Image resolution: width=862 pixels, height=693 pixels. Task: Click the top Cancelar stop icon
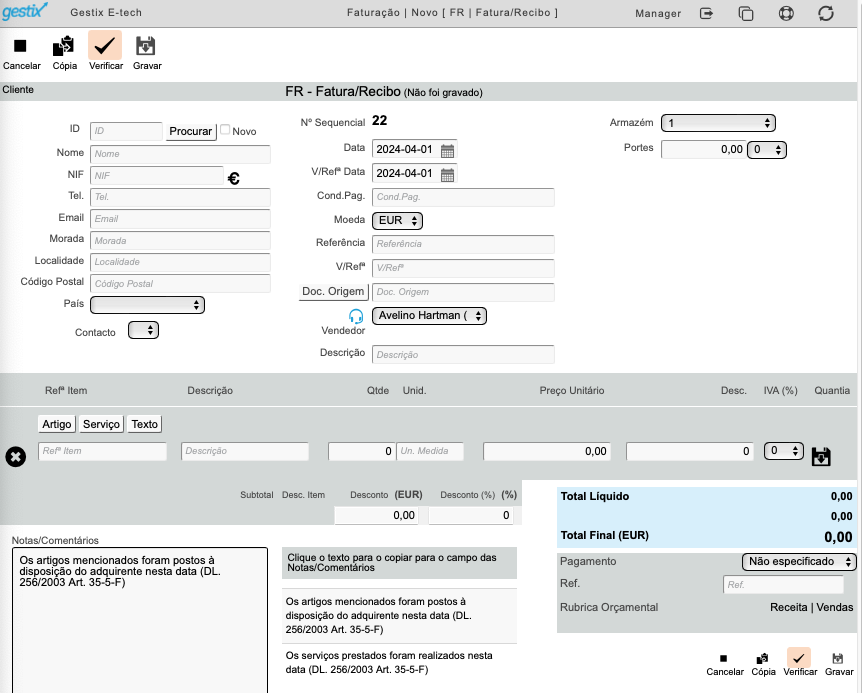pyautogui.click(x=20, y=46)
